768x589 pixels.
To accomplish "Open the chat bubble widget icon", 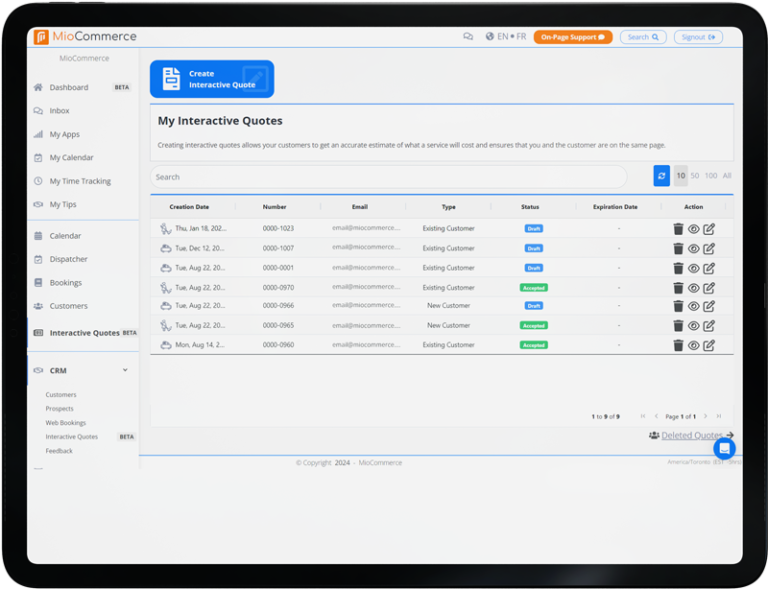I will 724,448.
